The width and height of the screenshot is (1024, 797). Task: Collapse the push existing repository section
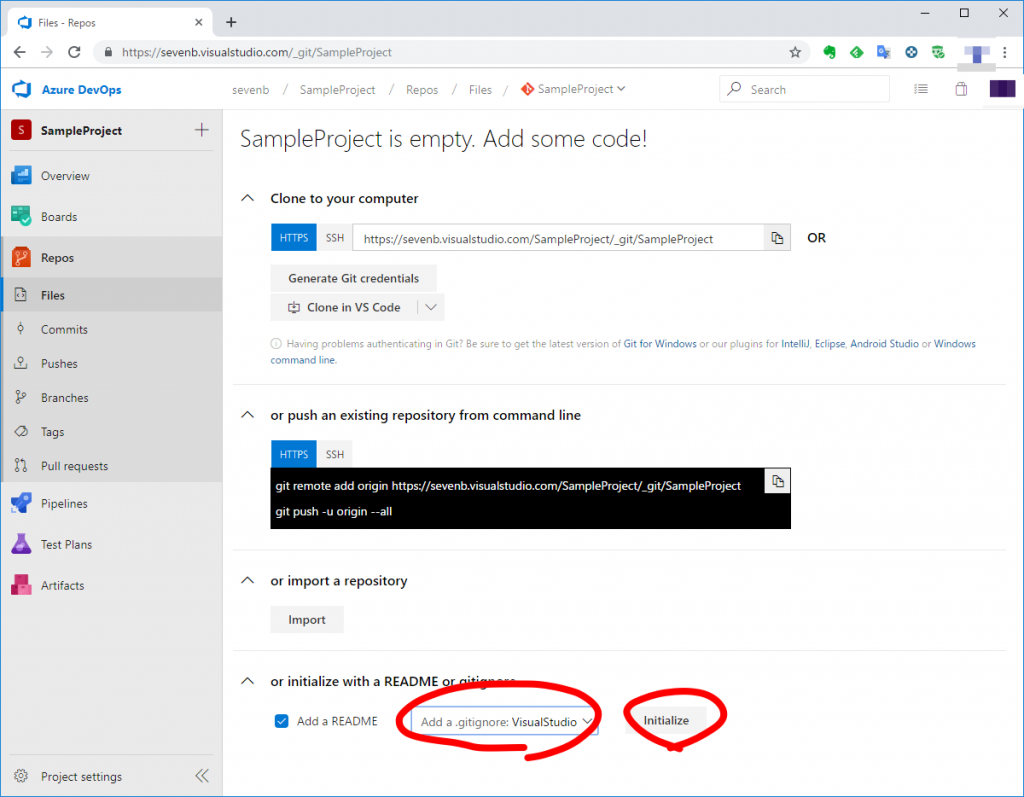248,415
